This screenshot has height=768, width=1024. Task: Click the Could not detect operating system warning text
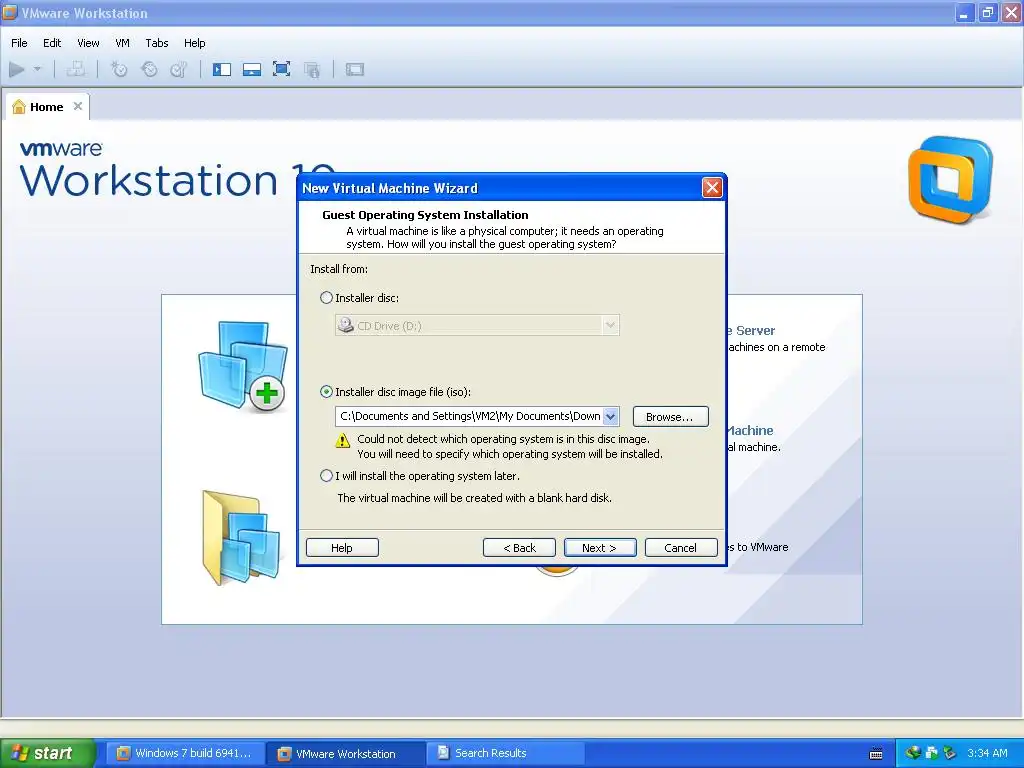(x=509, y=447)
